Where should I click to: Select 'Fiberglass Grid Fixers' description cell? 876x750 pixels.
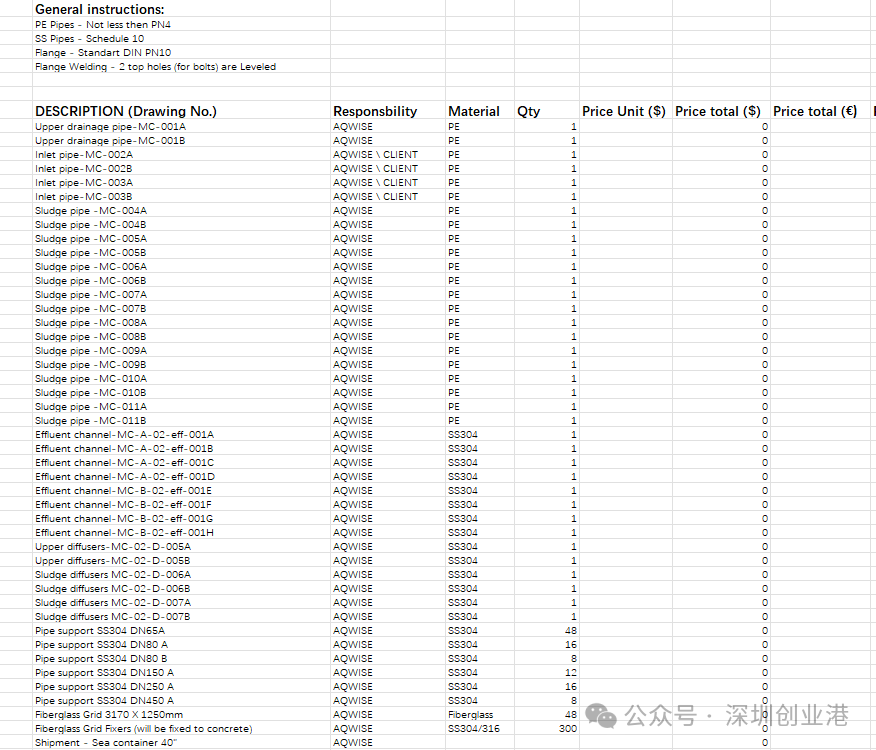click(x=181, y=728)
